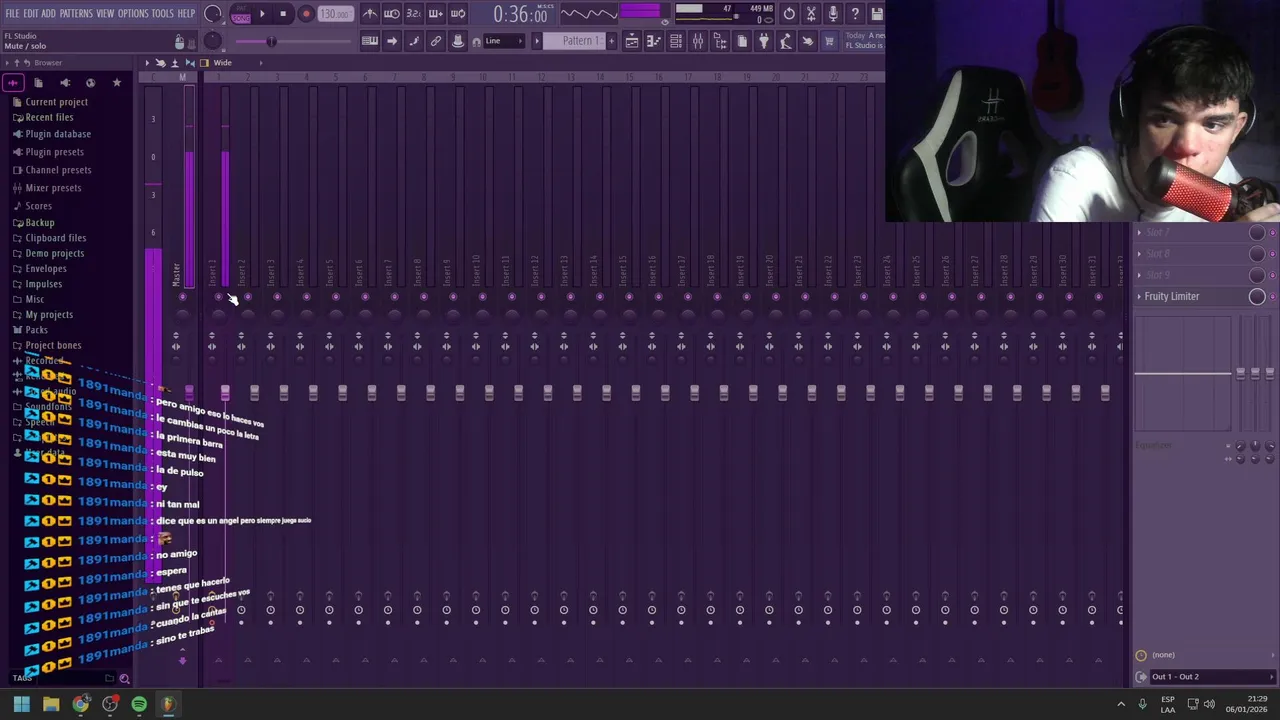Viewport: 1280px width, 720px height.
Task: Open the Line snap dropdown
Action: [x=505, y=41]
